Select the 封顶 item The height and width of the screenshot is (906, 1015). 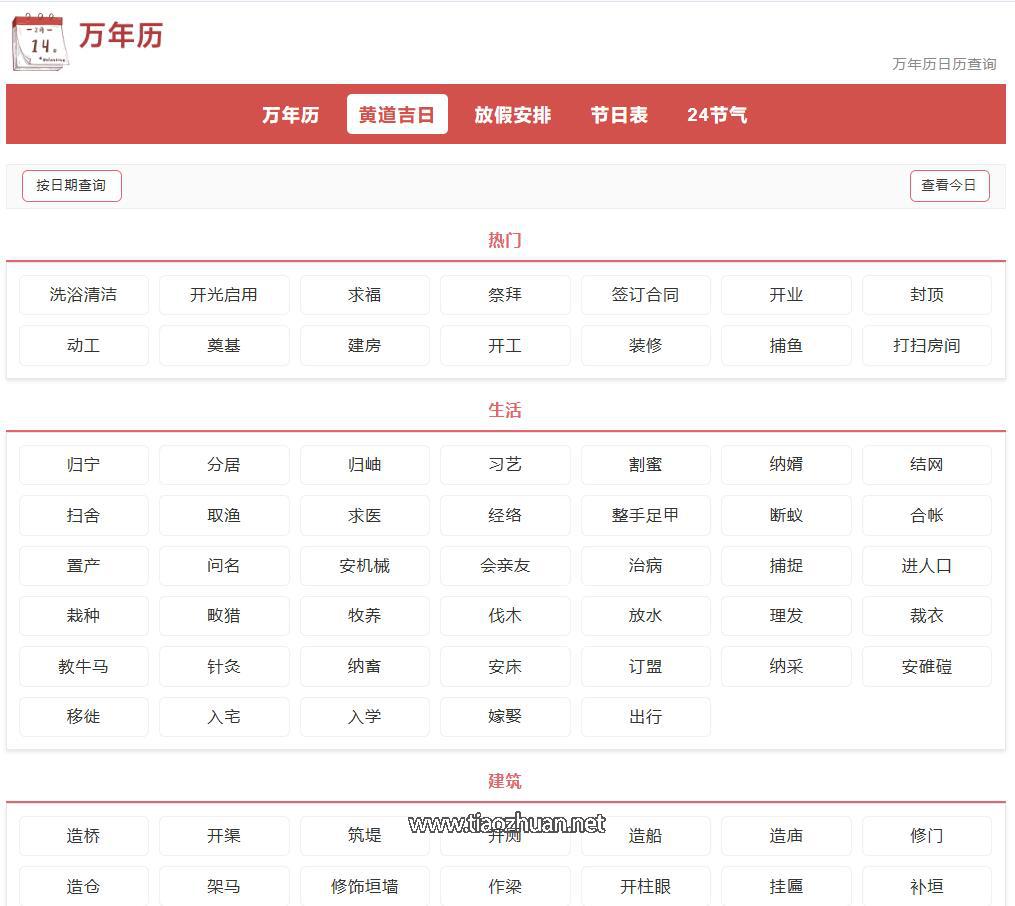[x=926, y=295]
